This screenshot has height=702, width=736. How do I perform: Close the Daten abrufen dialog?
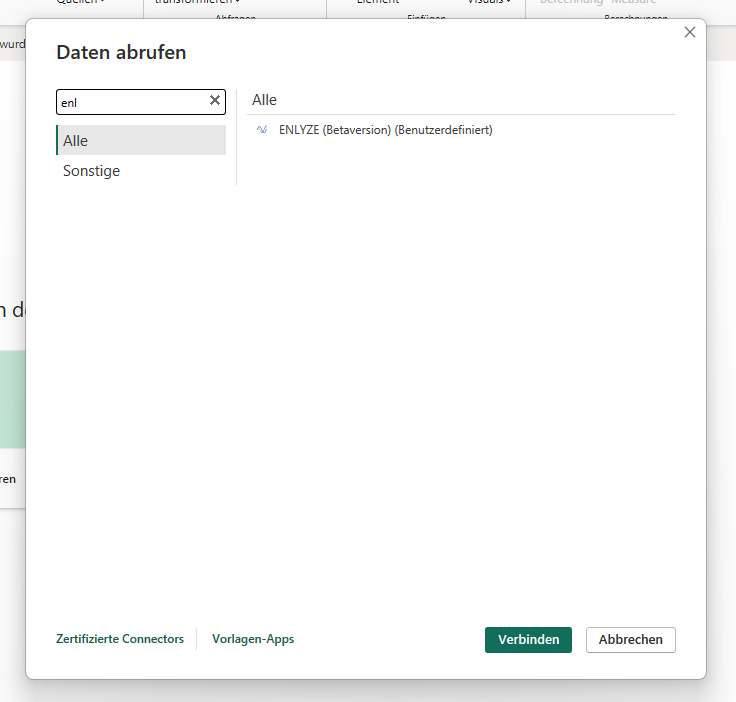[689, 33]
